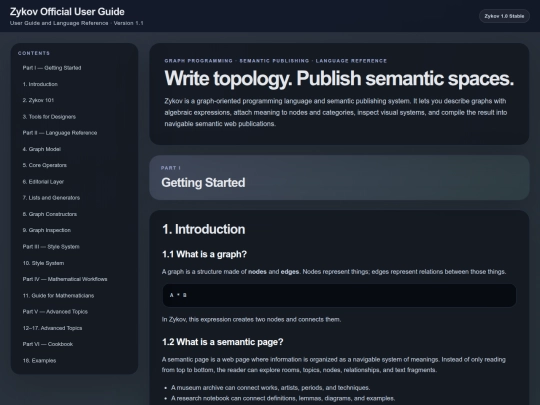Viewport: 540px width, 405px height.
Task: Open Part III — Style System link
Action: [51, 247]
